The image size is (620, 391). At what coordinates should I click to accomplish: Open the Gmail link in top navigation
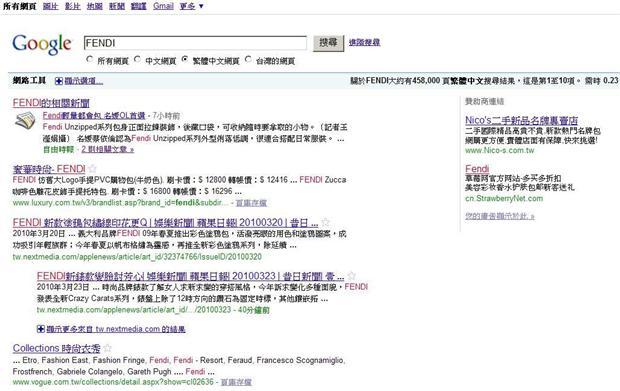[163, 6]
